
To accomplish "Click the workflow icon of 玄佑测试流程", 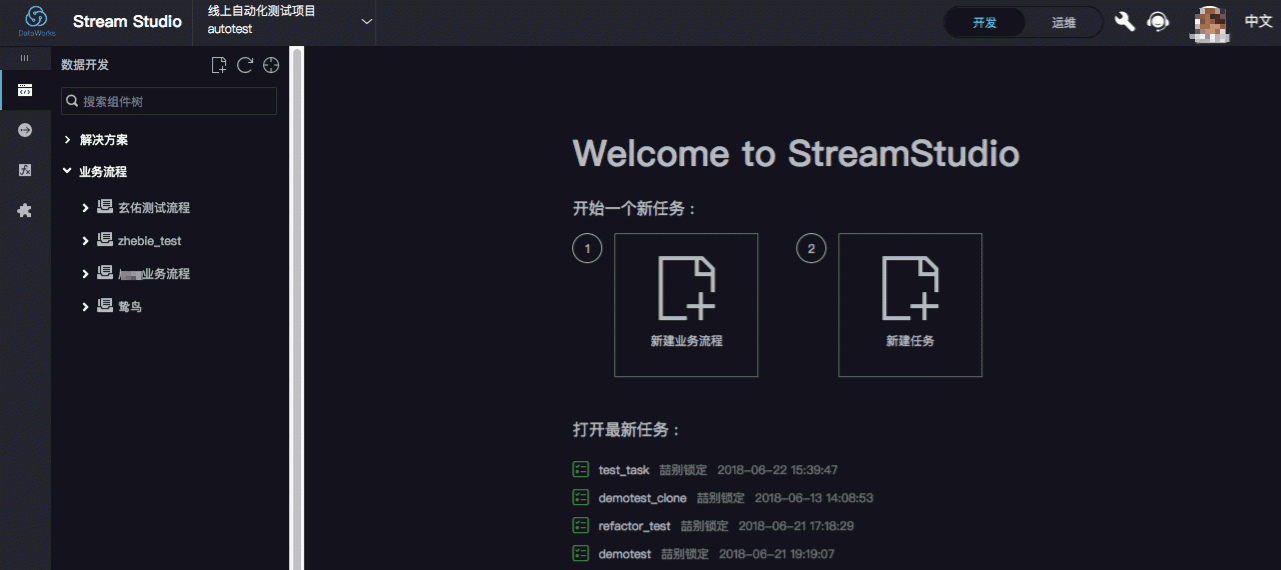I will point(105,207).
